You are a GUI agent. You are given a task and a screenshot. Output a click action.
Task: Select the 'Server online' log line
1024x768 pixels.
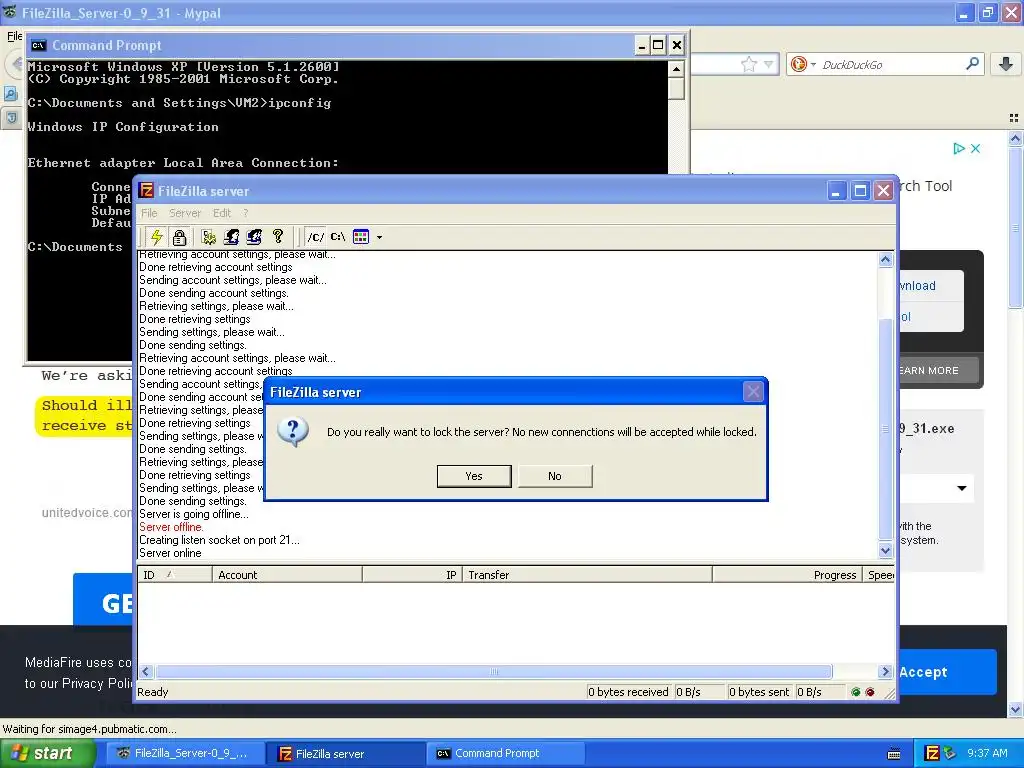(x=170, y=553)
